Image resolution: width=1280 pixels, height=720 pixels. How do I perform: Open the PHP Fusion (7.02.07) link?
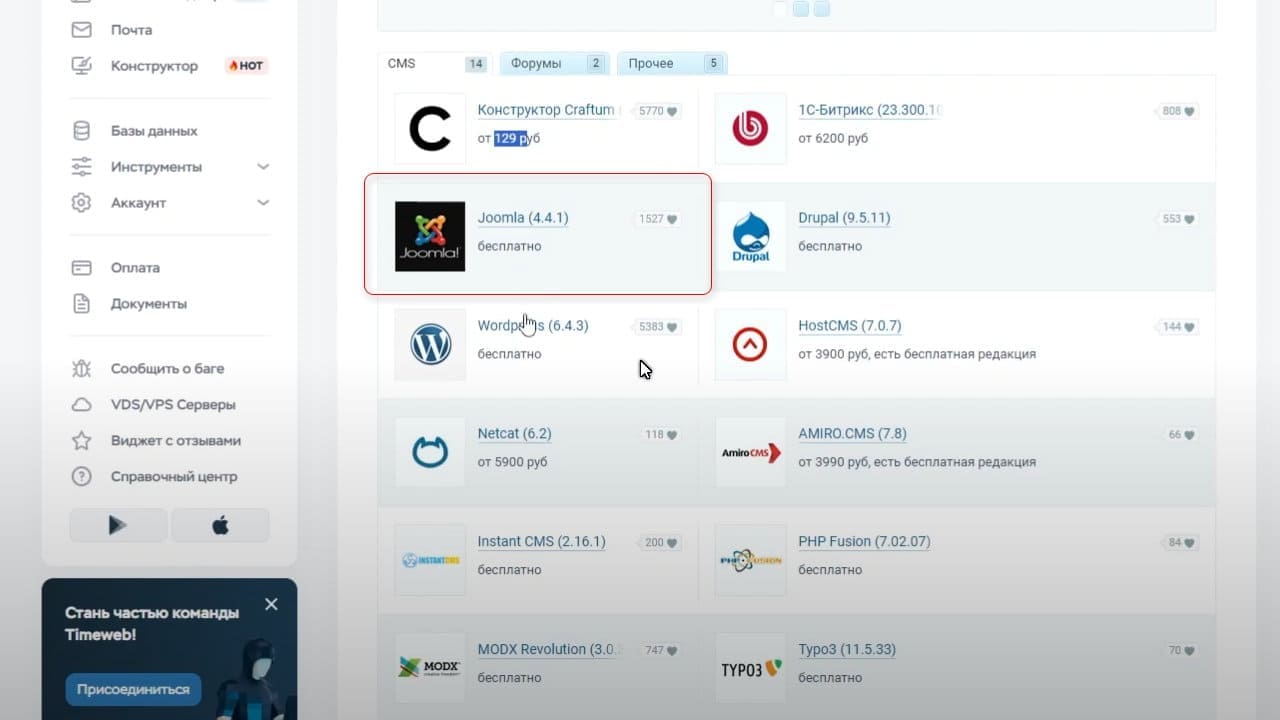click(x=864, y=542)
